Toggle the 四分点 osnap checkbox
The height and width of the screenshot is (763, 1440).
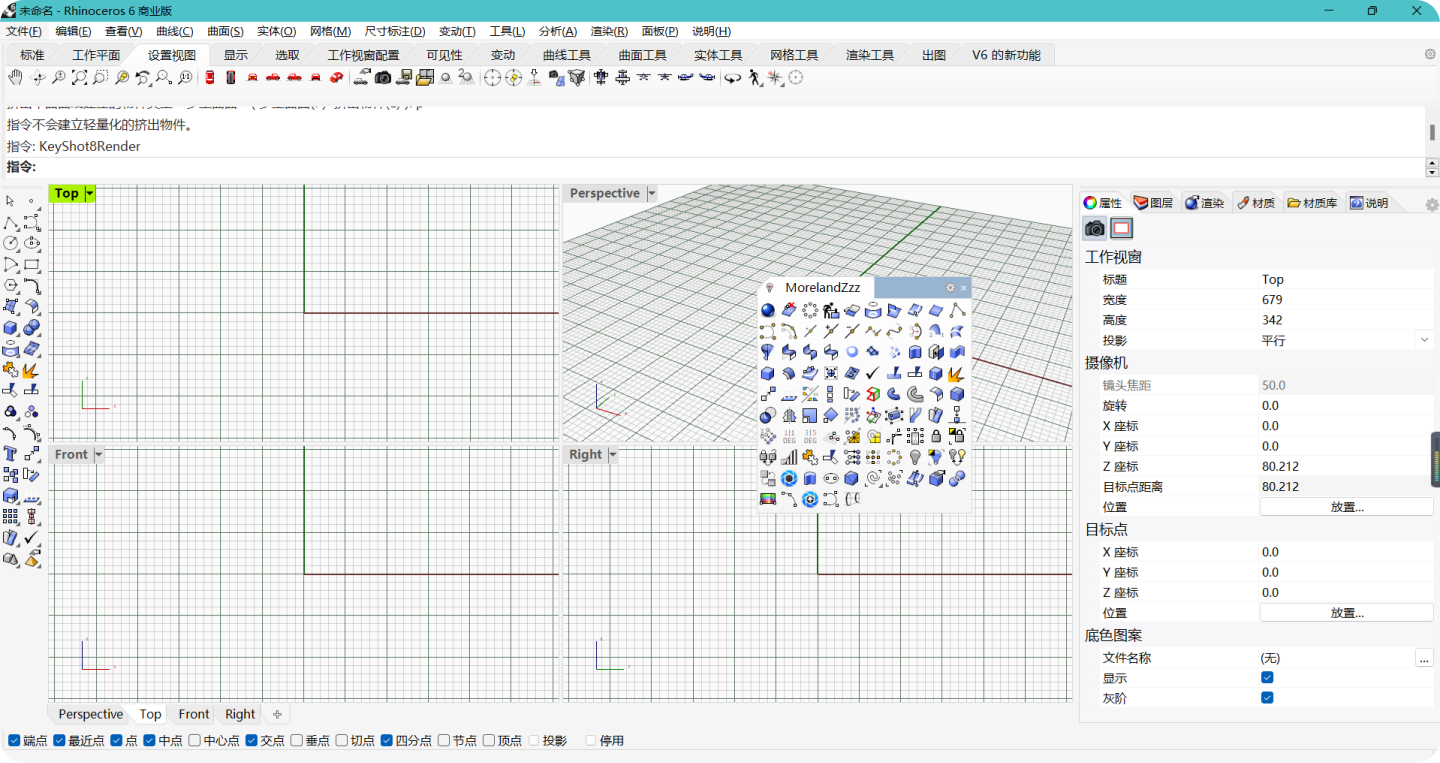click(x=386, y=741)
